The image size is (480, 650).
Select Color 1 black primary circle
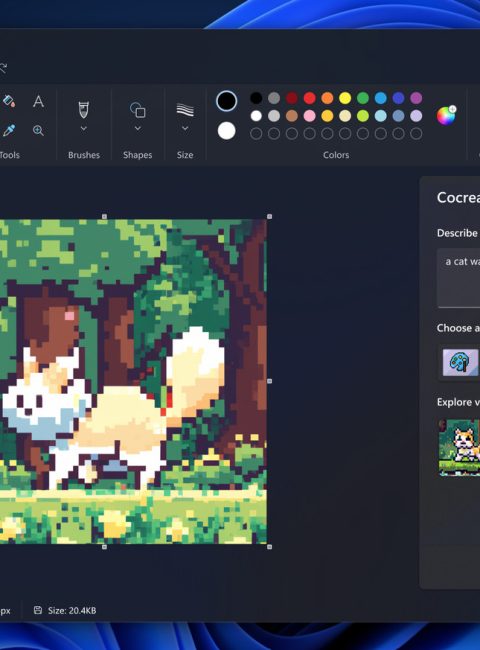click(226, 101)
